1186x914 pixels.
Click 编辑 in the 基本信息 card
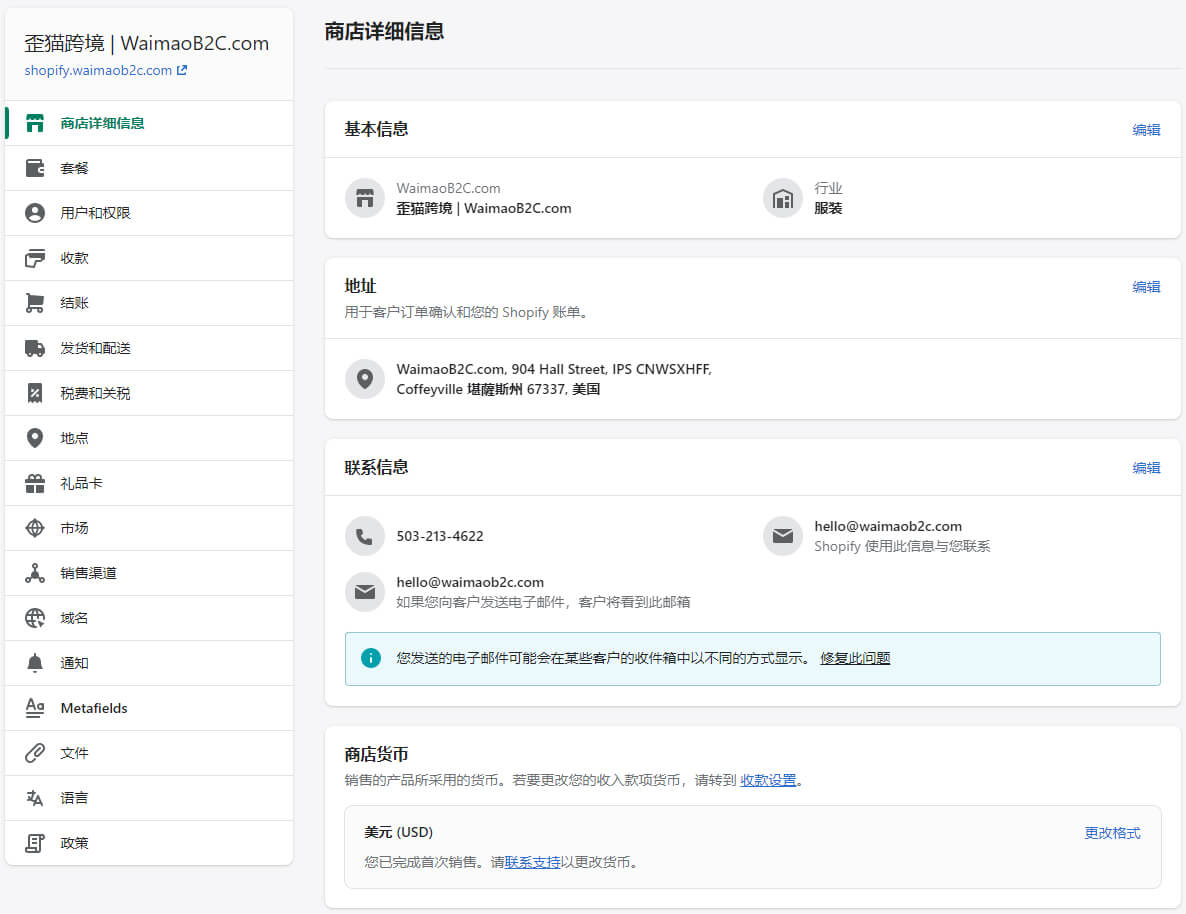click(1146, 130)
